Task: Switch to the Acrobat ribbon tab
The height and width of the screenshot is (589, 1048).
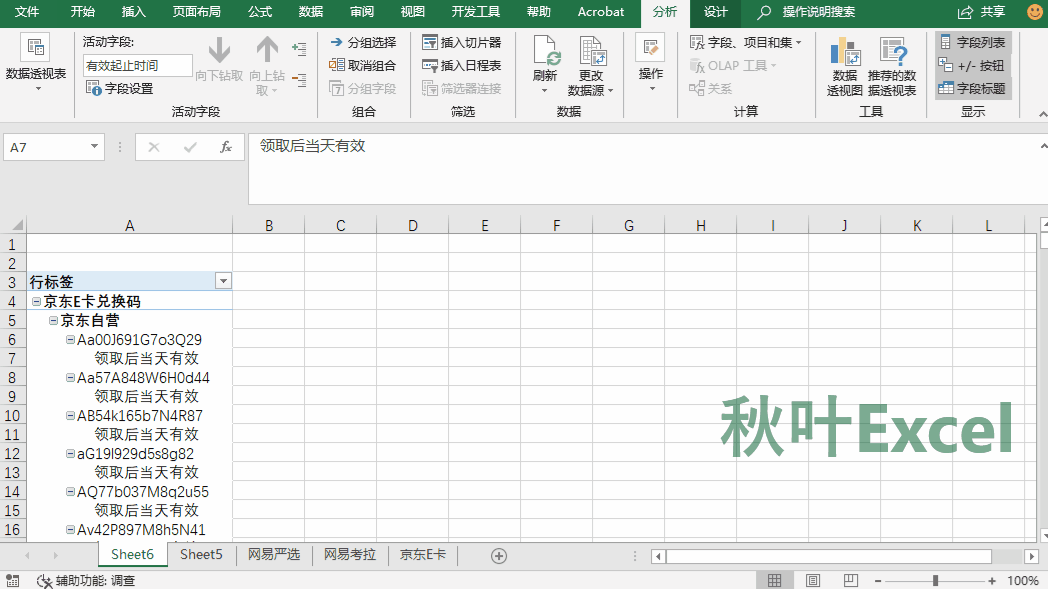Action: point(601,12)
